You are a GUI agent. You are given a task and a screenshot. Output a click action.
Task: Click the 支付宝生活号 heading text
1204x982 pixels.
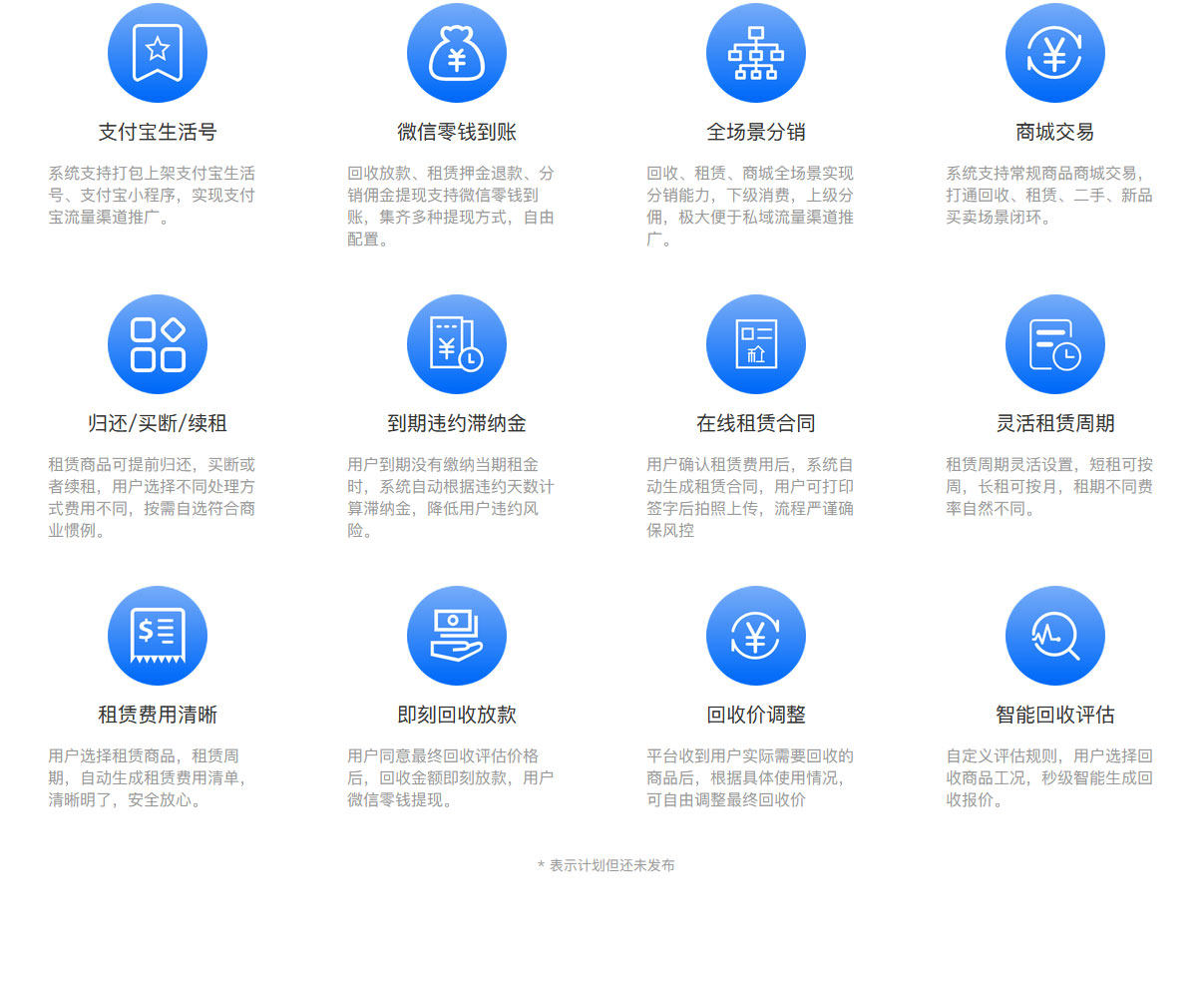pyautogui.click(x=157, y=131)
